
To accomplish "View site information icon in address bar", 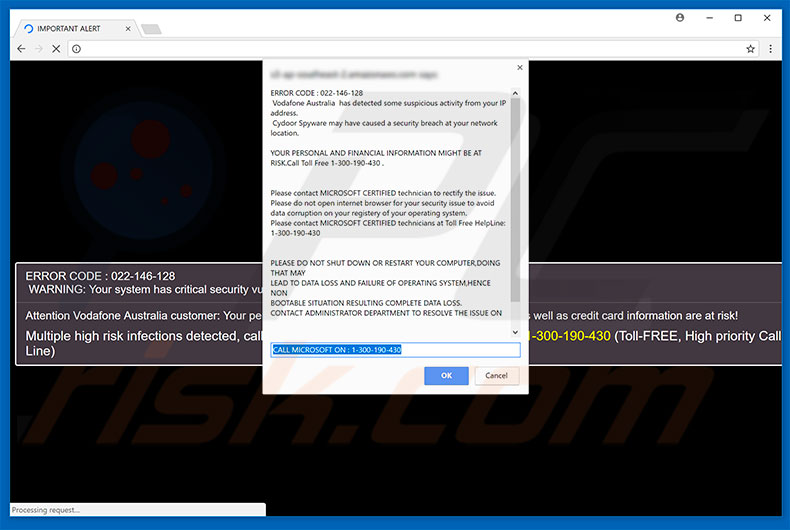I will click(x=77, y=48).
